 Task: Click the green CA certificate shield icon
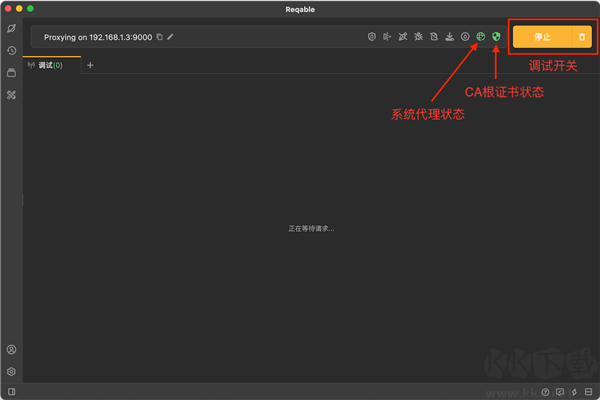click(x=496, y=37)
